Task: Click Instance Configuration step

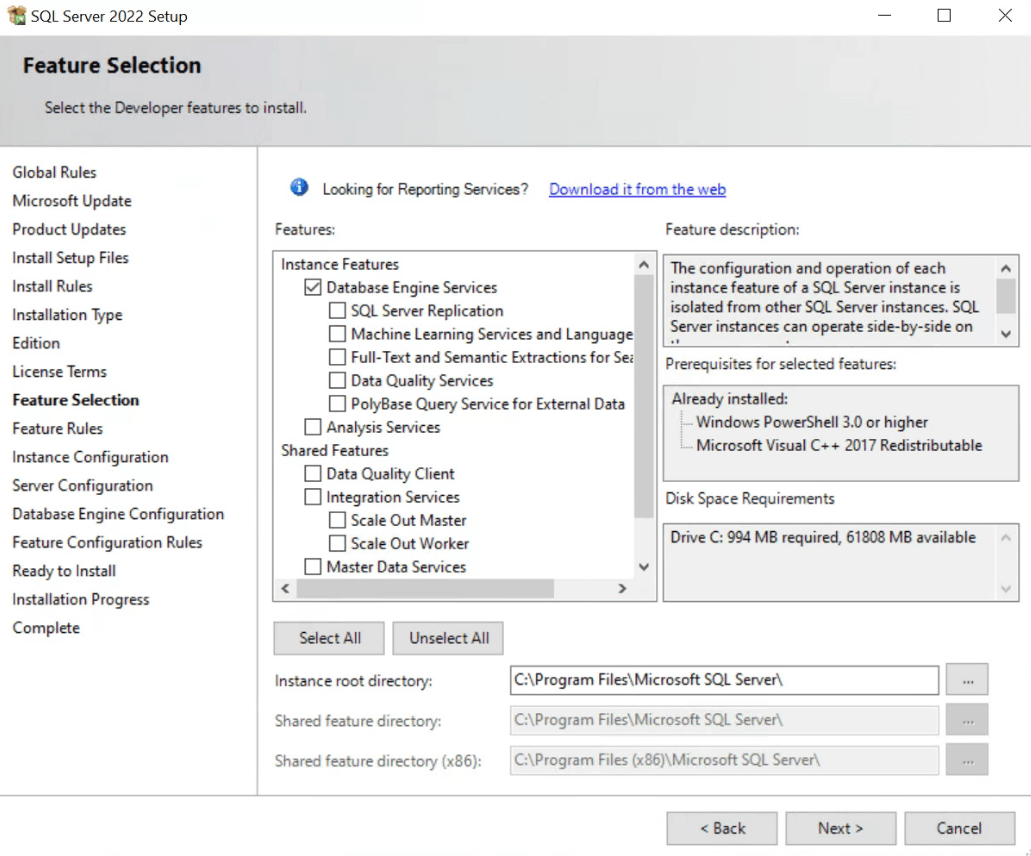Action: point(90,457)
